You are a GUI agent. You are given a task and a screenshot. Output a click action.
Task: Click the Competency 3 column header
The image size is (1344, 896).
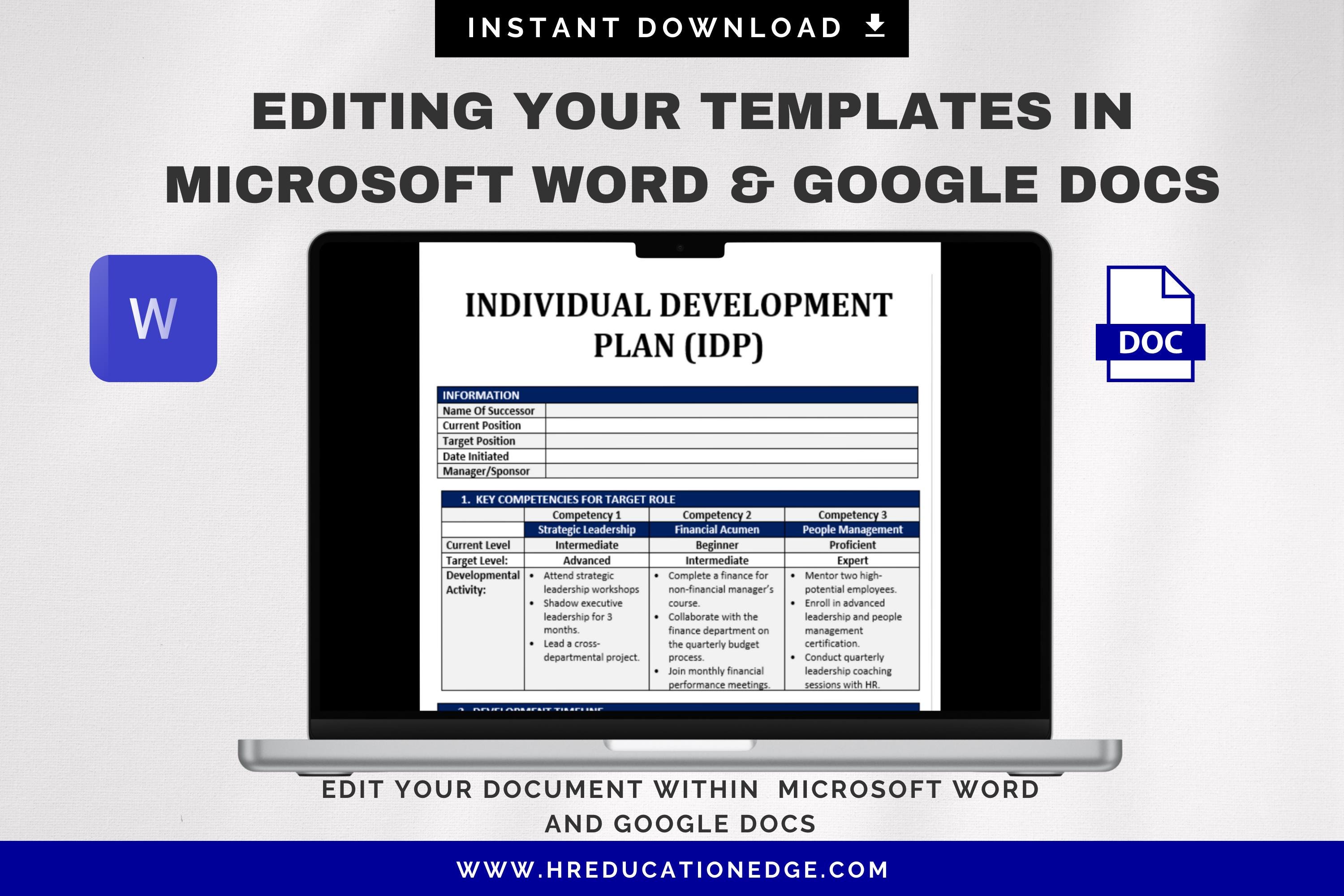(852, 514)
